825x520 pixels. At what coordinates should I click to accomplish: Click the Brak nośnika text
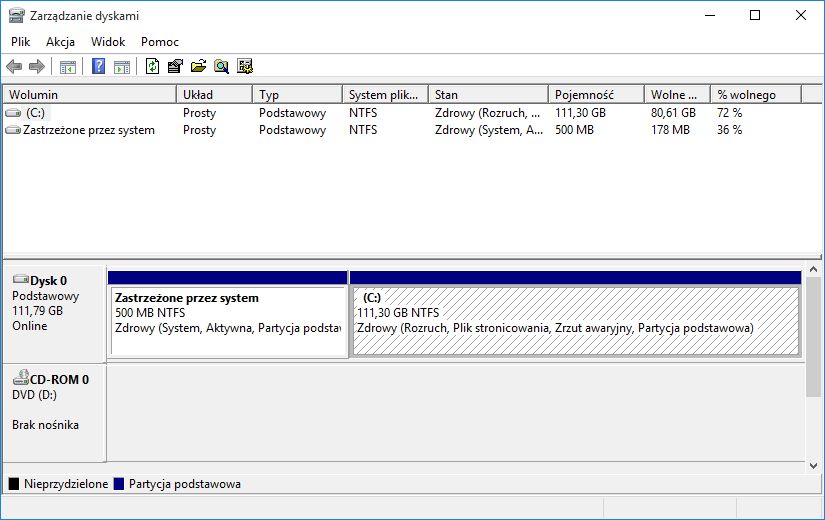(x=45, y=425)
